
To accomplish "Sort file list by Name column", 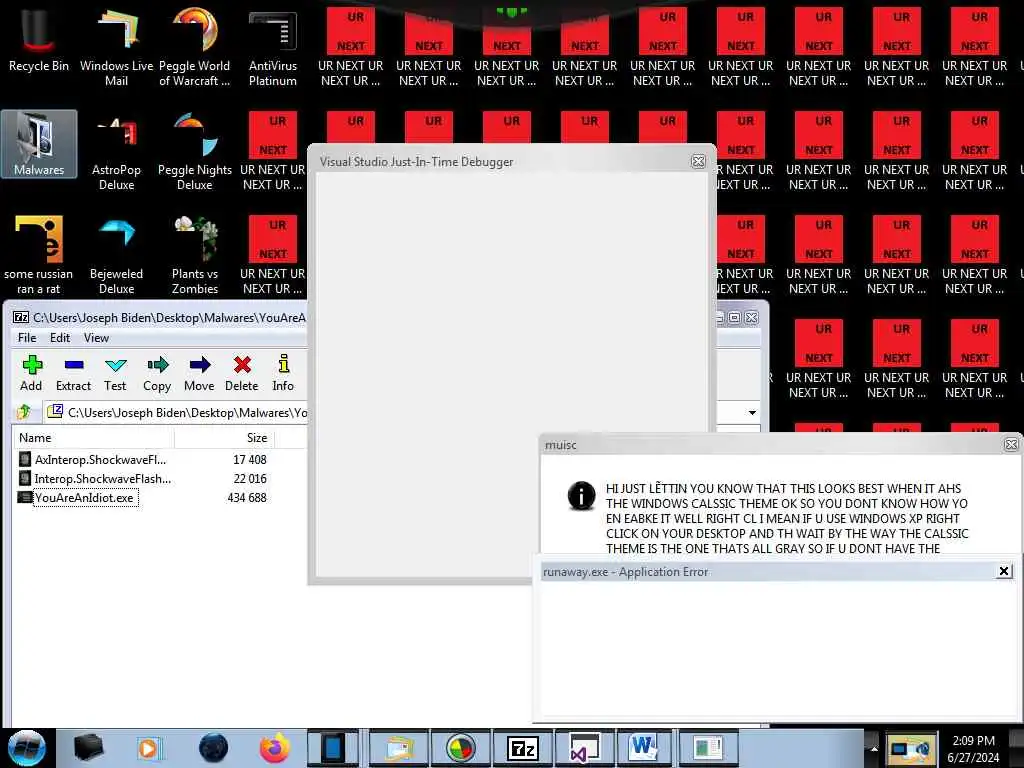I will click(93, 438).
